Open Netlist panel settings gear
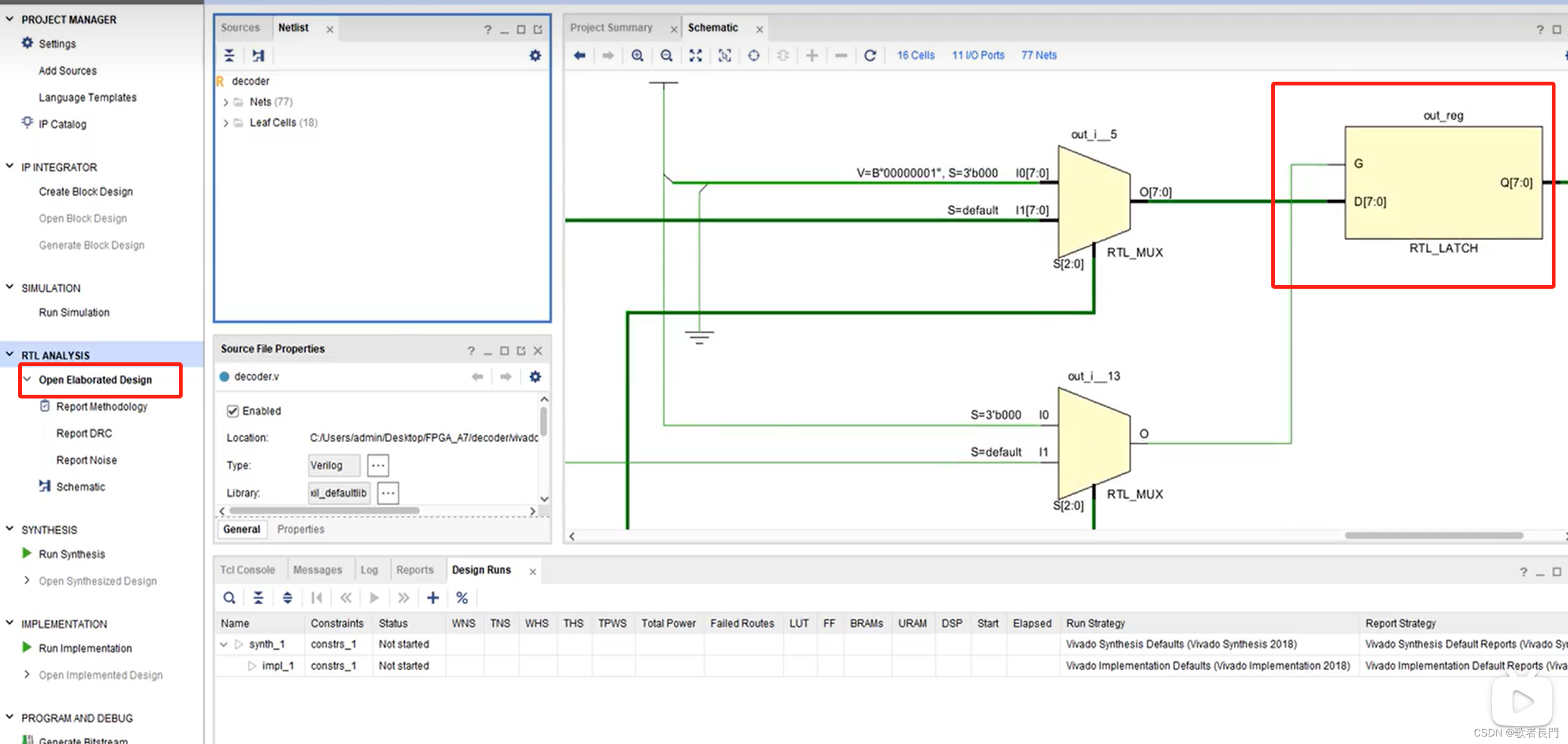The height and width of the screenshot is (744, 1568). pyautogui.click(x=535, y=56)
